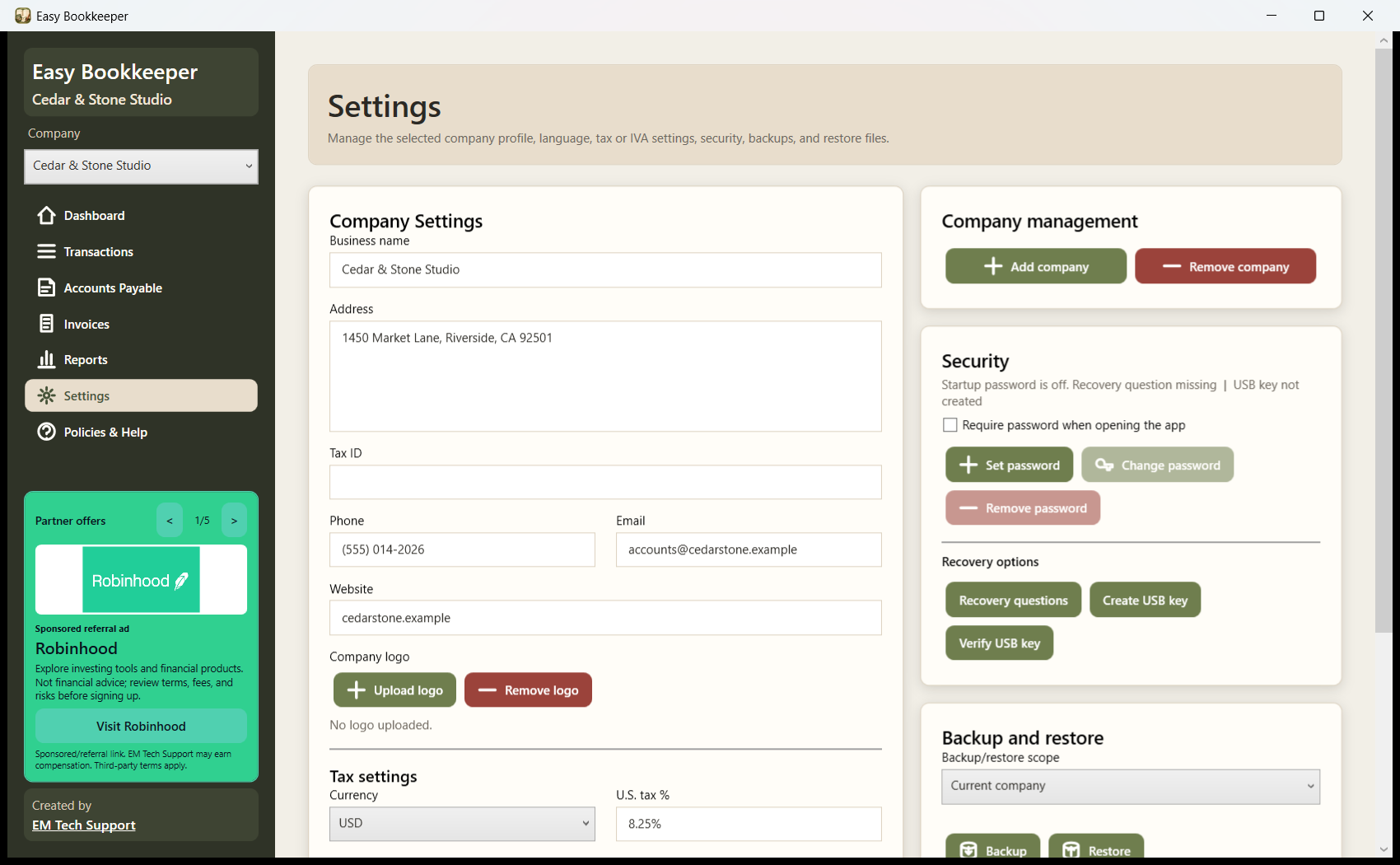The width and height of the screenshot is (1400, 865).
Task: Click the Settings gear icon
Action: click(x=47, y=395)
